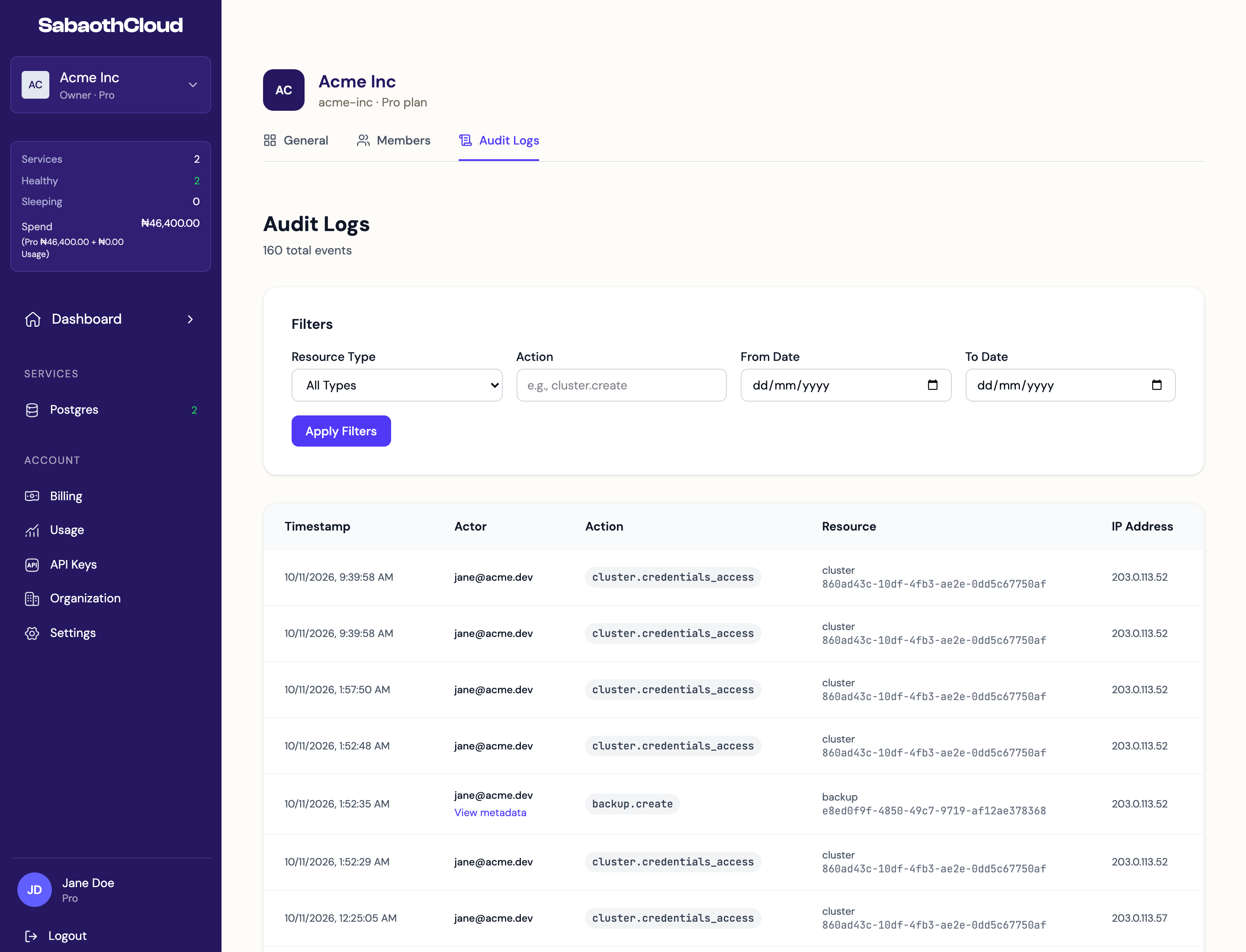Select the Audit Logs tab
This screenshot has height=952, width=1246.
pyautogui.click(x=499, y=140)
